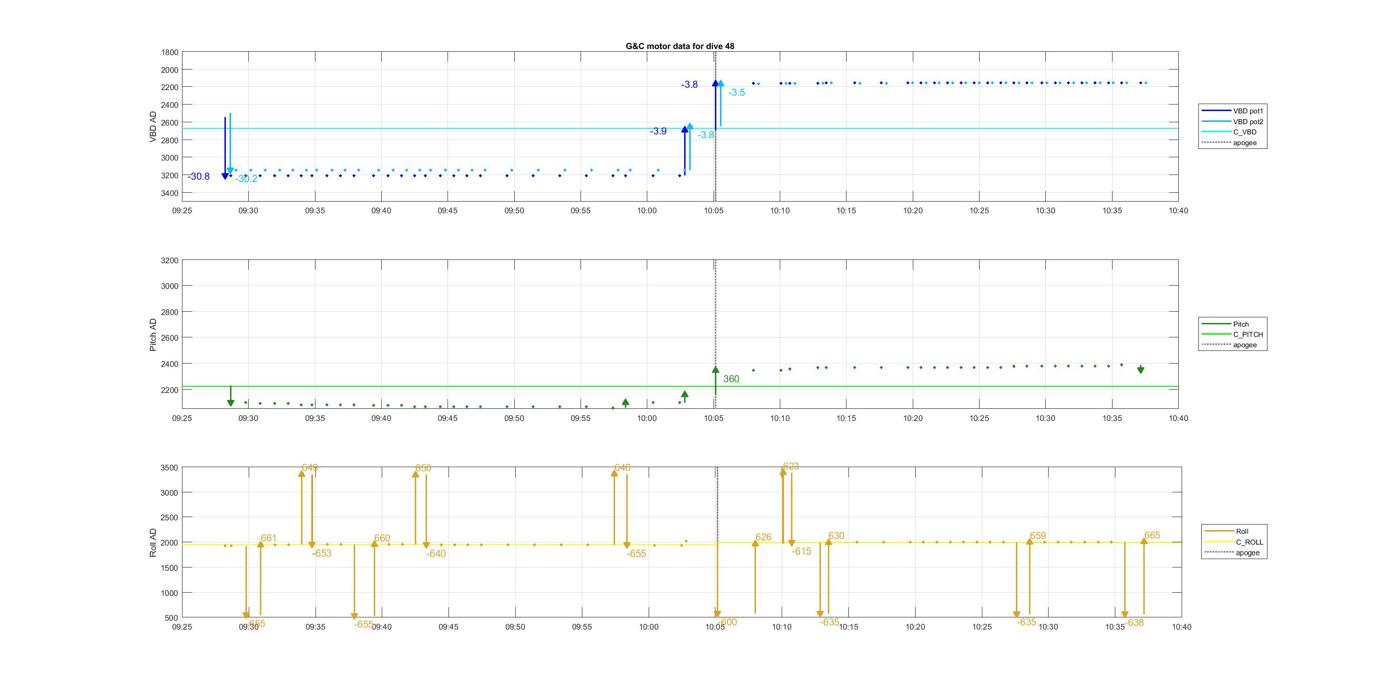This screenshot has width=1400, height=693.
Task: Click the '623' roll annotation
Action: pos(791,467)
